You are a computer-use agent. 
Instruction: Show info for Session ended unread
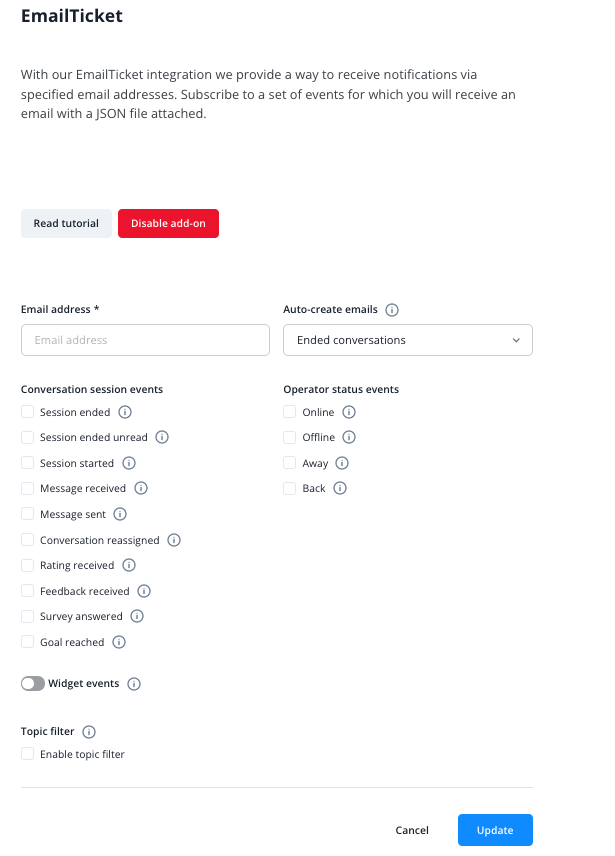(162, 437)
